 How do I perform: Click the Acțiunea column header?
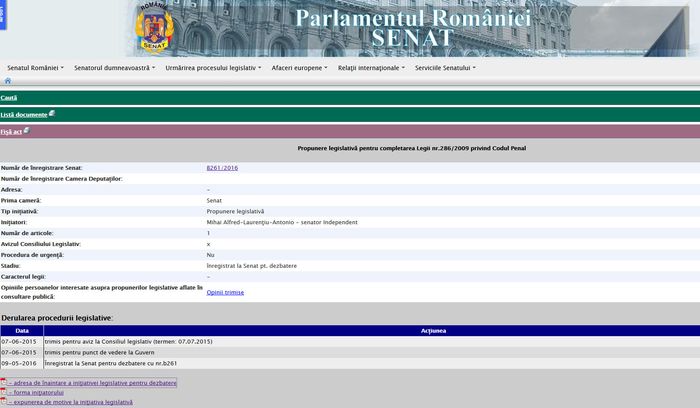pyautogui.click(x=433, y=331)
